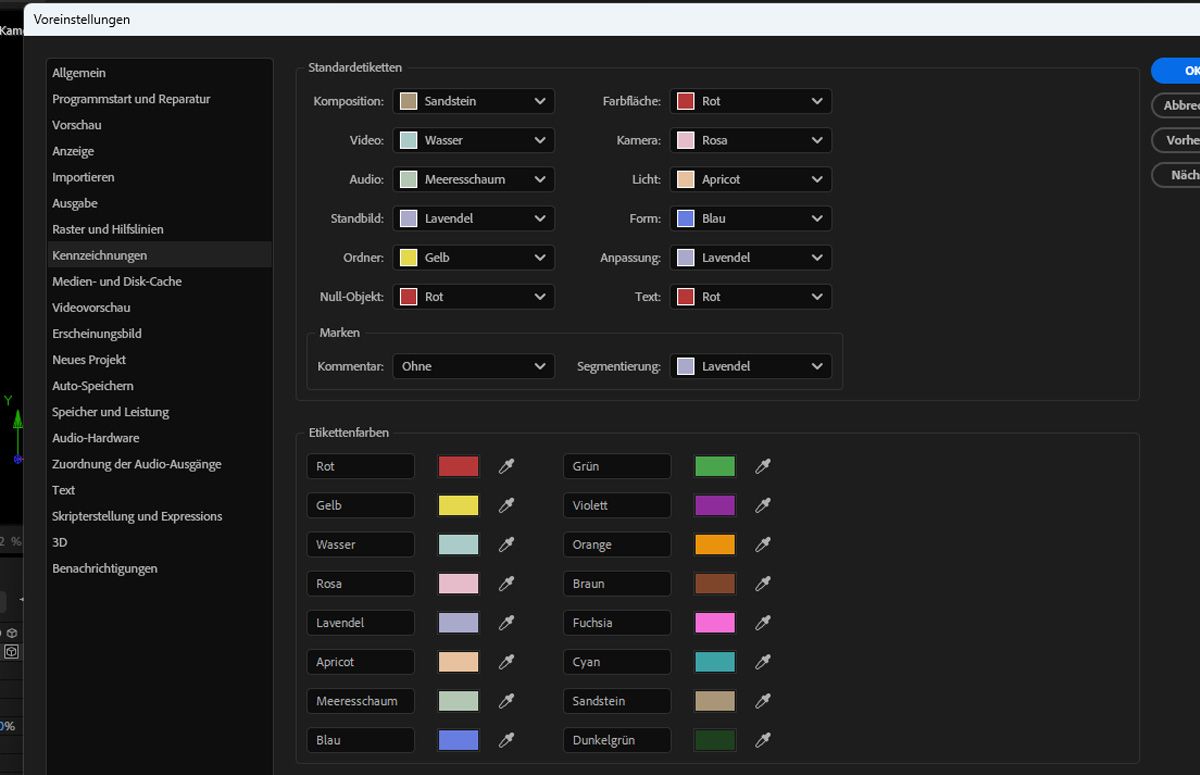Open Skripterstellung und Expressions settings
This screenshot has height=775, width=1200.
(x=160, y=516)
